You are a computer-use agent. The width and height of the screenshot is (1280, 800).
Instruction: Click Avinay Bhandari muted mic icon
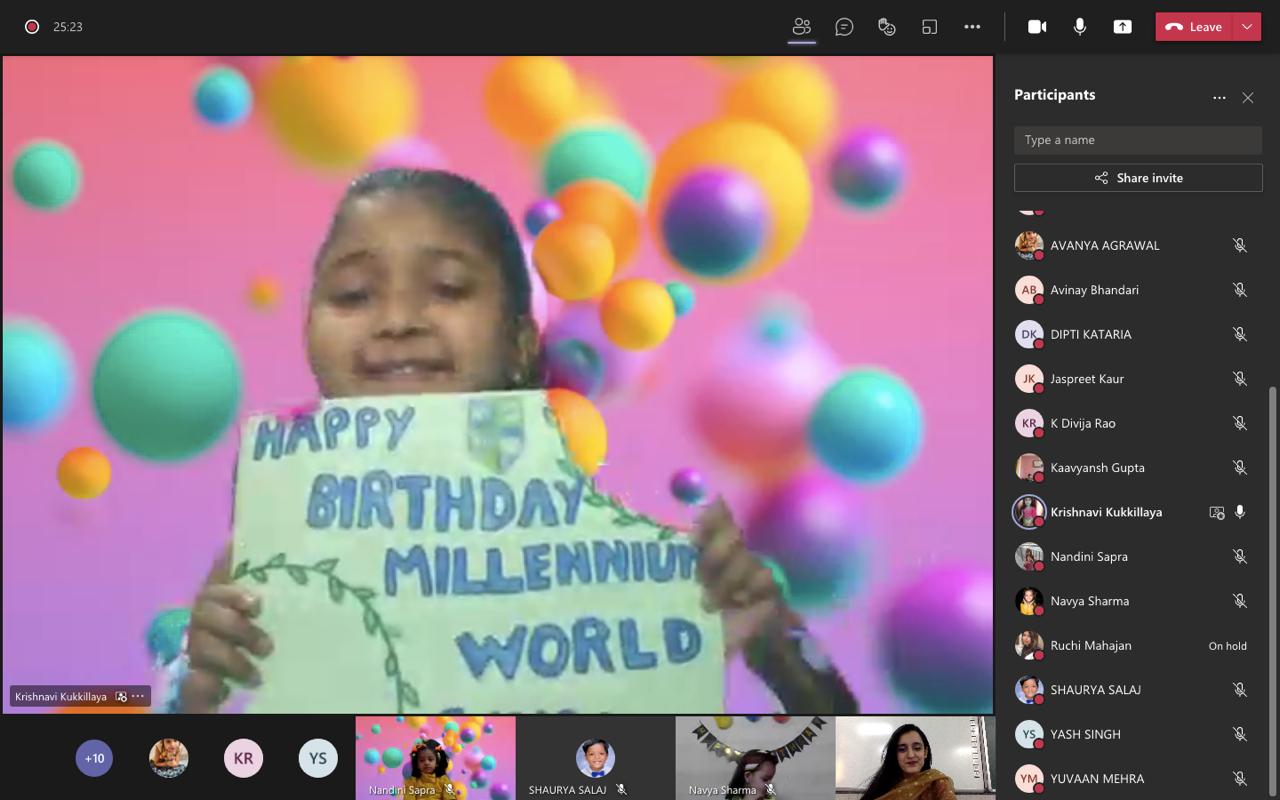point(1240,290)
